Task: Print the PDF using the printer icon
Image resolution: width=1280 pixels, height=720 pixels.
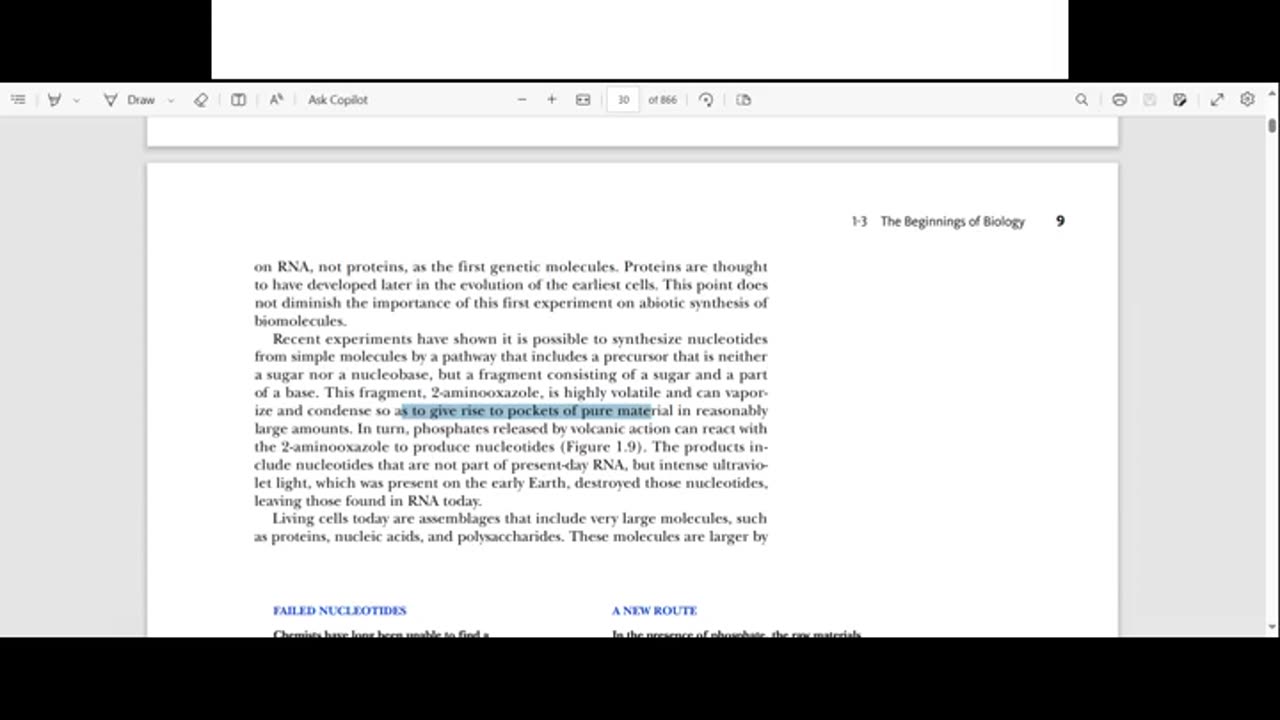Action: tap(1119, 100)
